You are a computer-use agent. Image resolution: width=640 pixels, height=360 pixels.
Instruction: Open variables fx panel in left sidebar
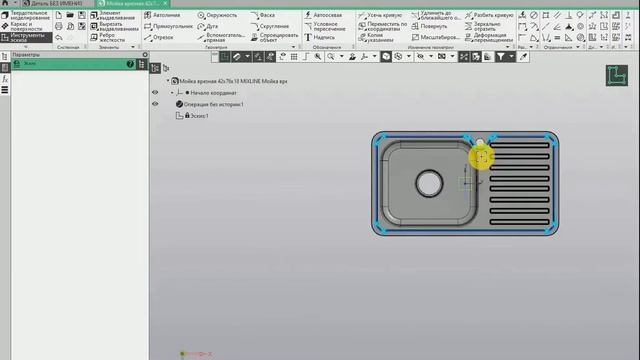coord(5,78)
